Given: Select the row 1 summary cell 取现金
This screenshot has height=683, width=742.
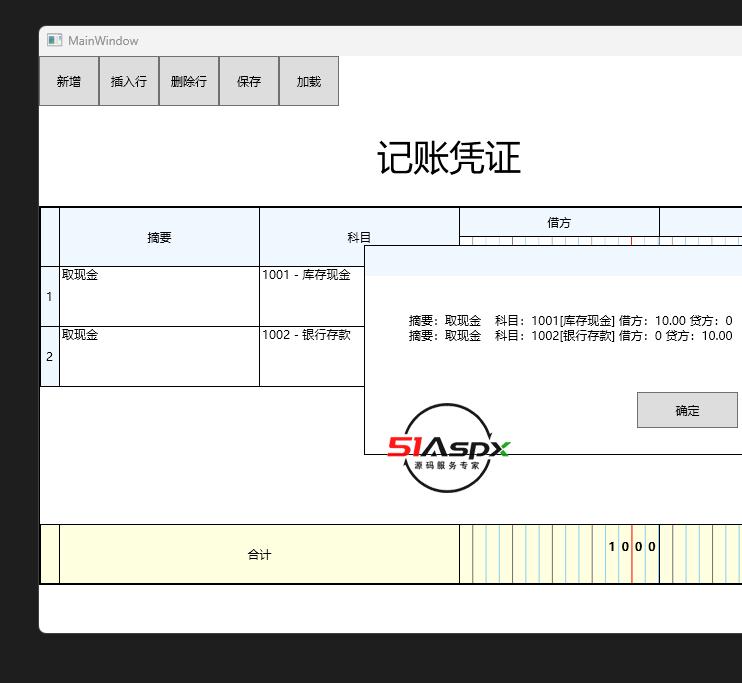Looking at the screenshot, I should coord(159,296).
